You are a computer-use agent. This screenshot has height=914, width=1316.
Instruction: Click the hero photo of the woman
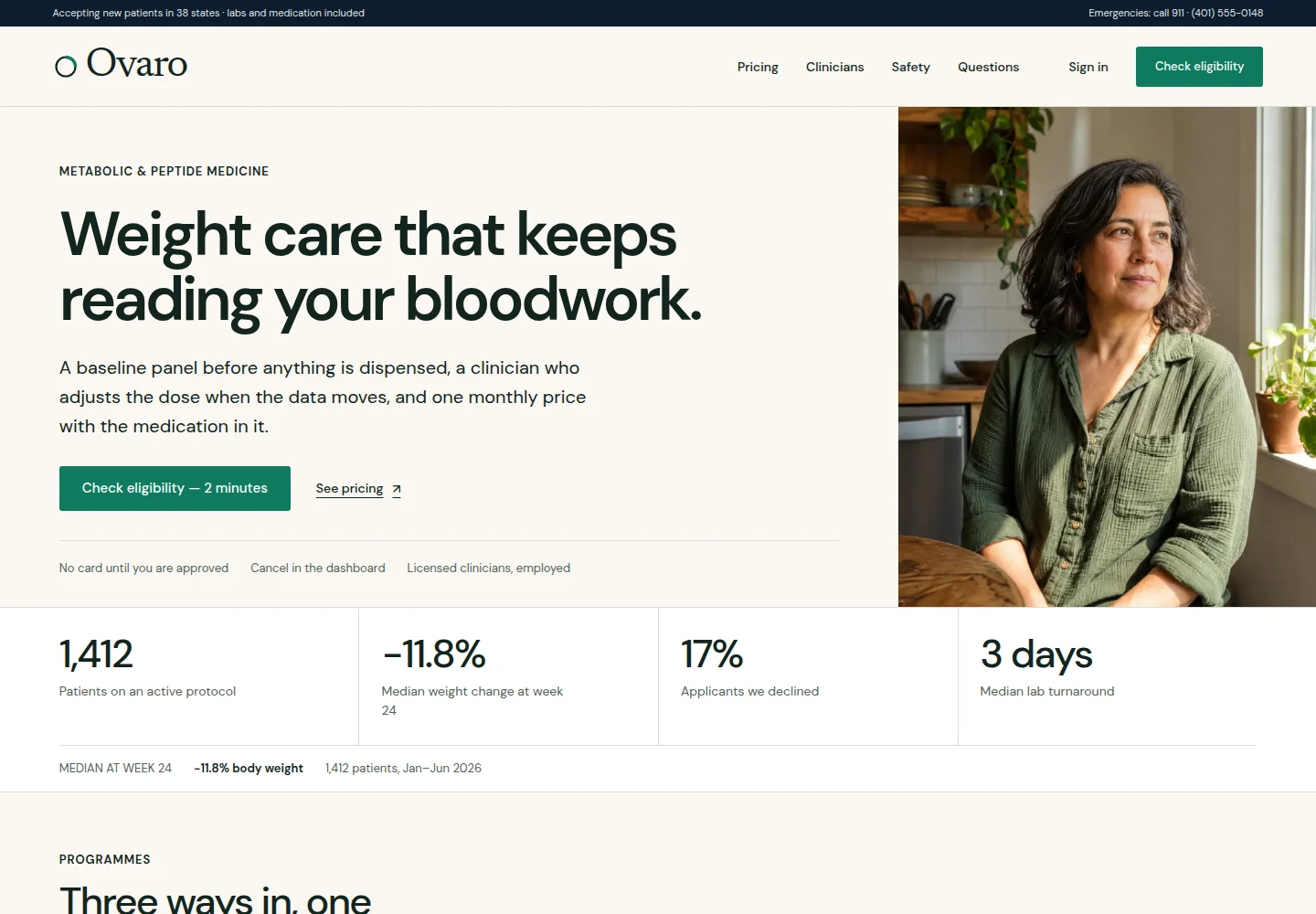(1107, 356)
